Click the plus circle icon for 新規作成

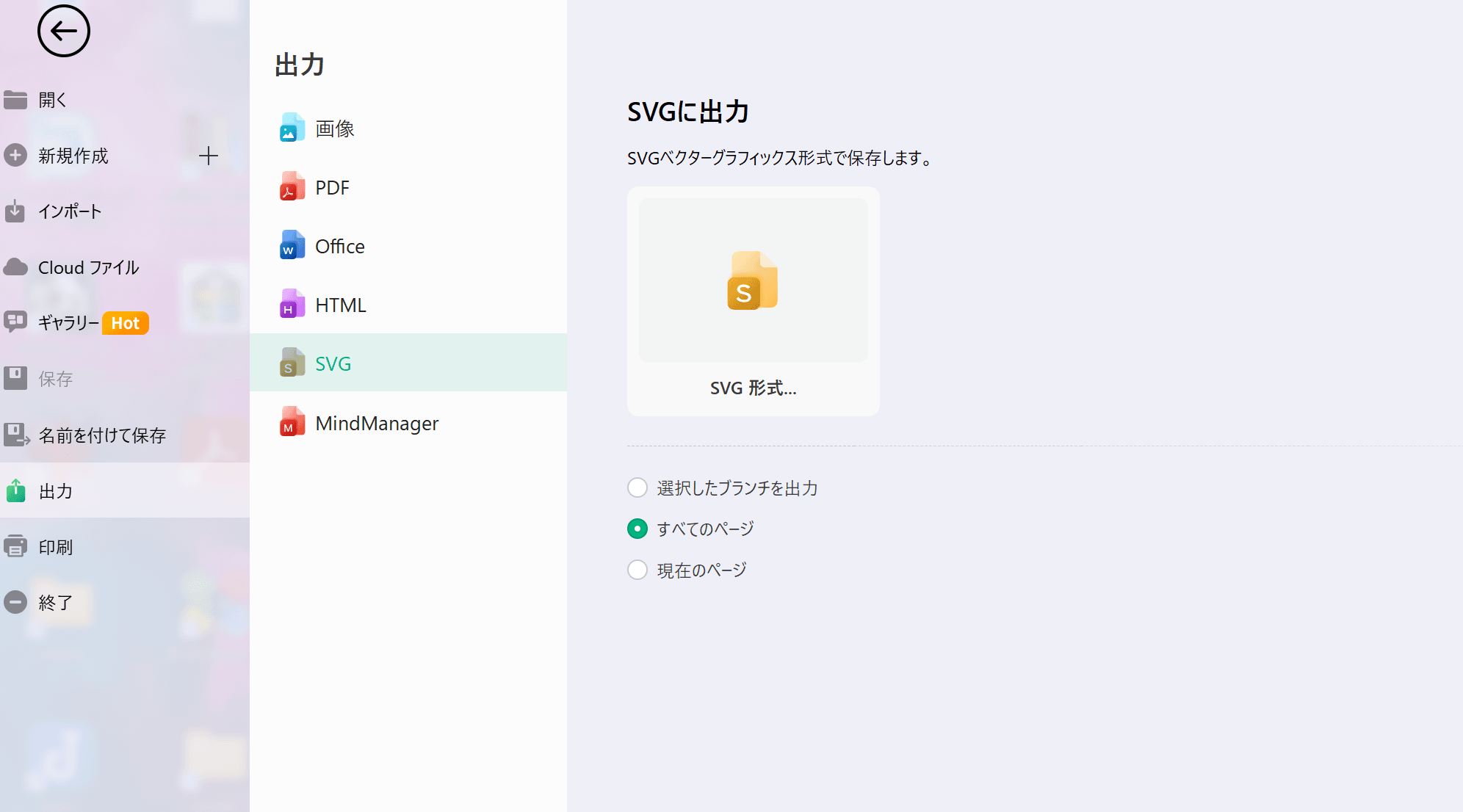[15, 156]
